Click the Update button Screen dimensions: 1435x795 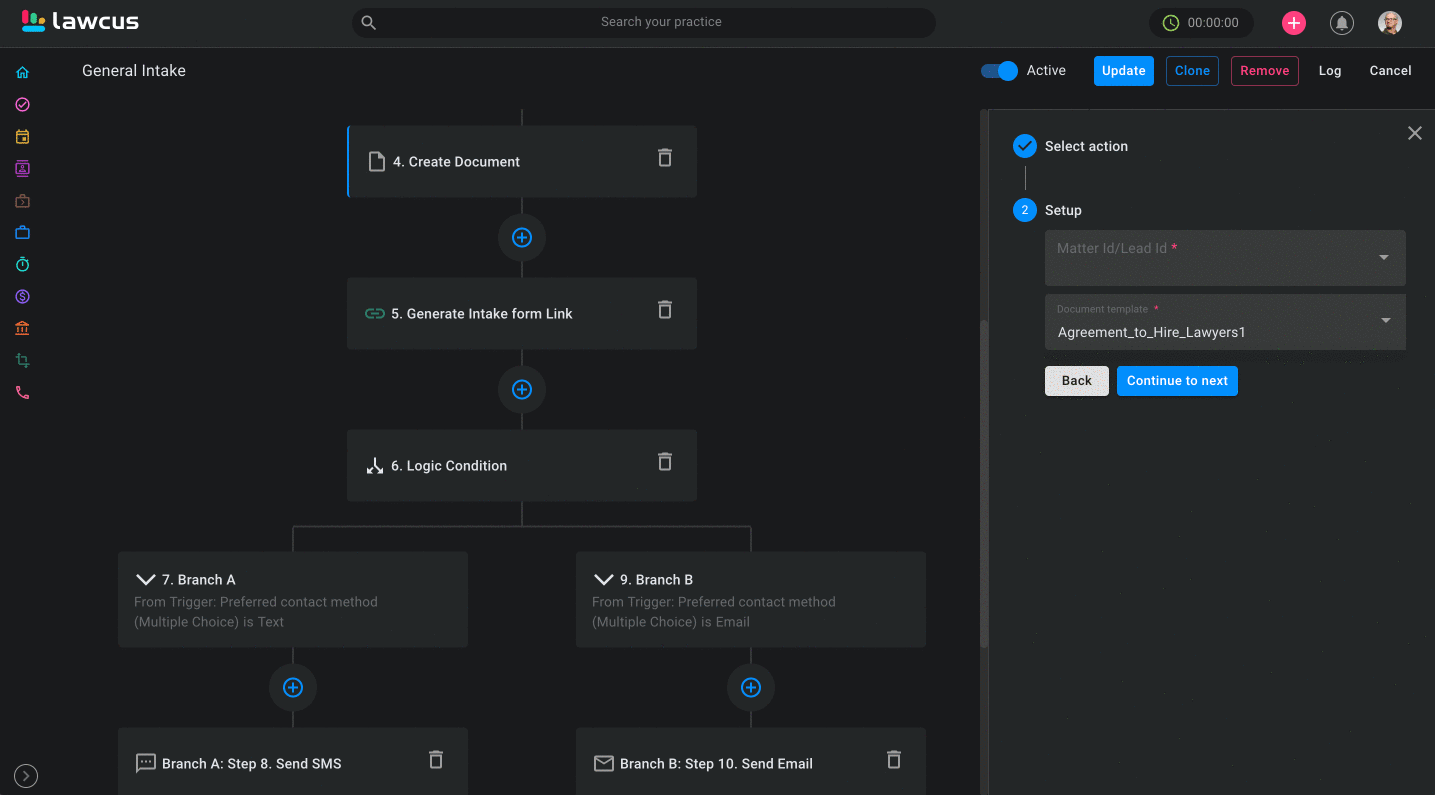(x=1124, y=71)
